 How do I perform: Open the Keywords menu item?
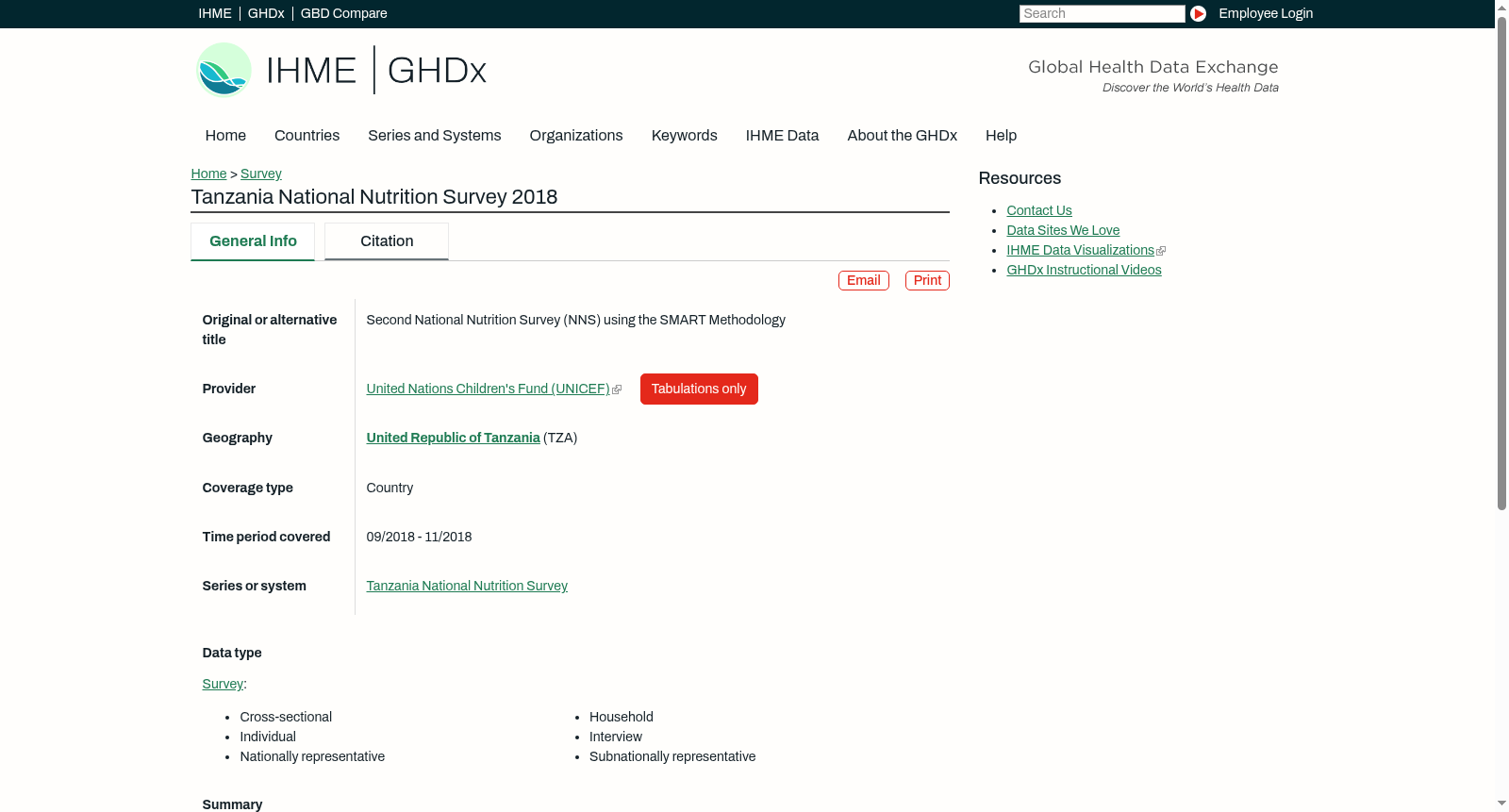coord(685,136)
